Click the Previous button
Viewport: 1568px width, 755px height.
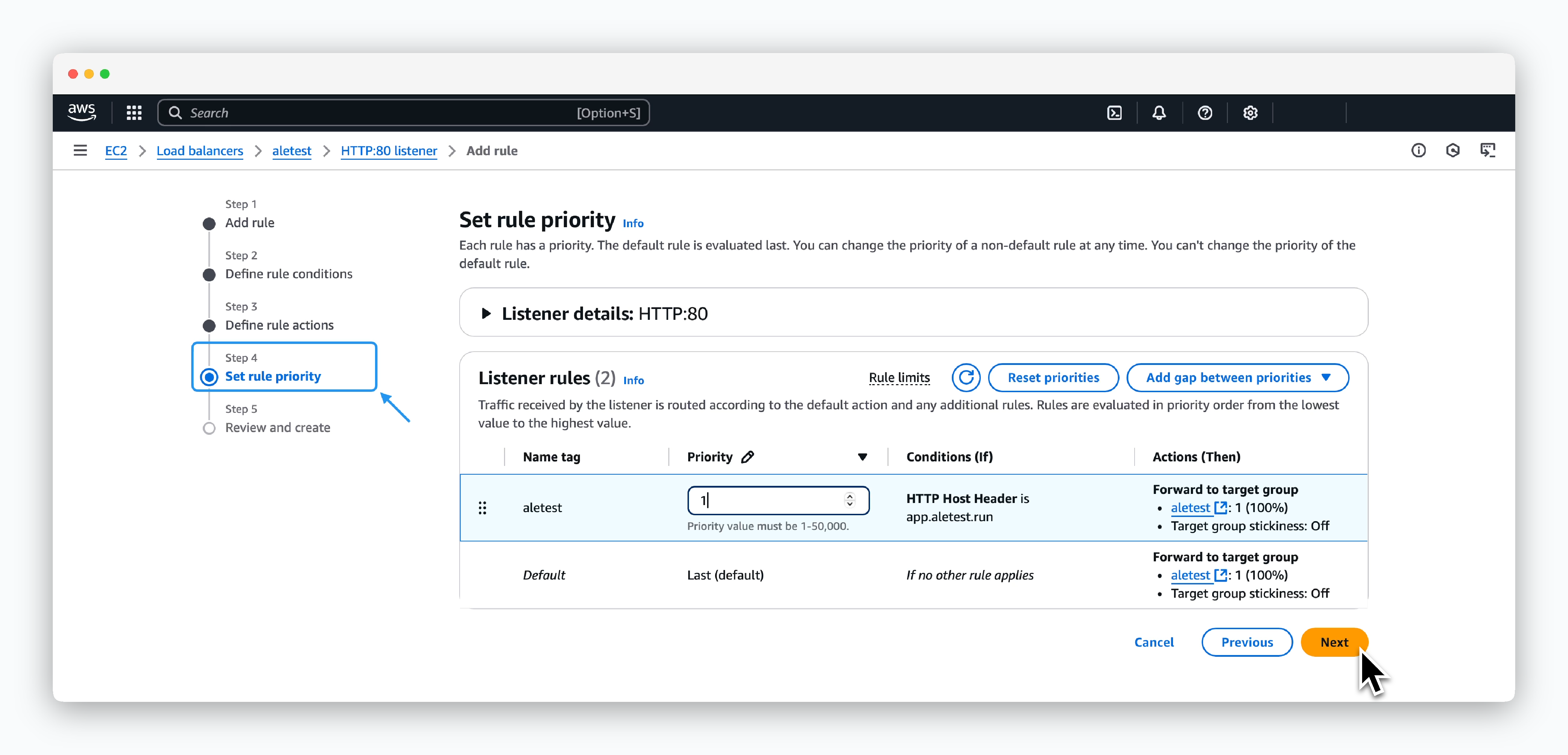pos(1247,642)
